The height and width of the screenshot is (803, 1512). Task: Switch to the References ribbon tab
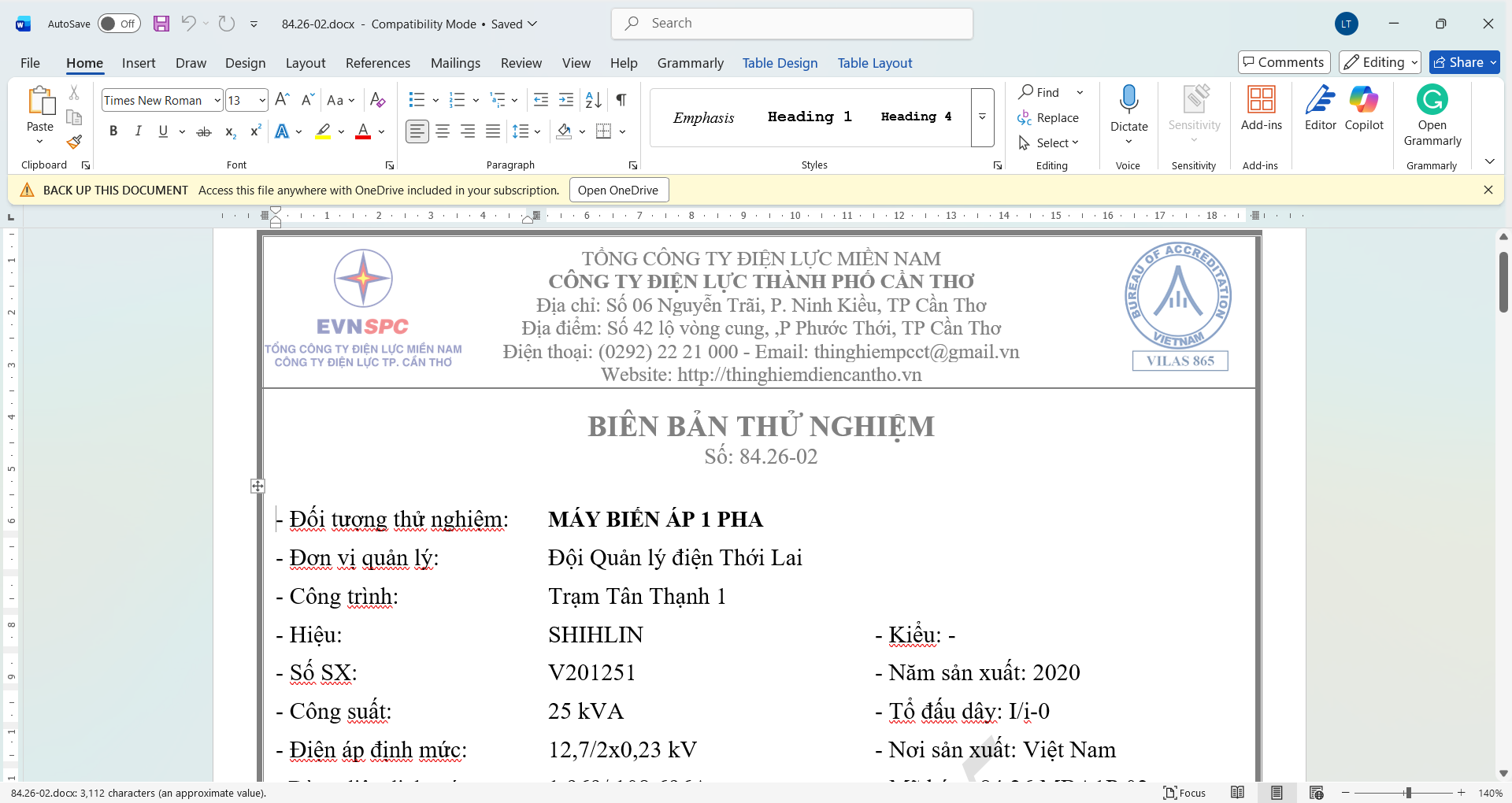coord(378,63)
